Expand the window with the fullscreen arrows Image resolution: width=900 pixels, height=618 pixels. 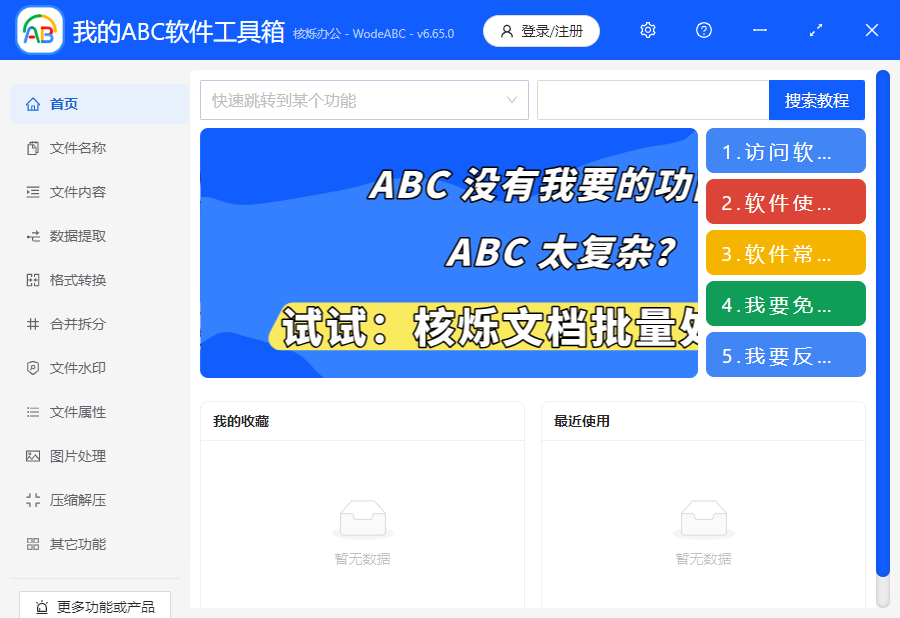[x=816, y=30]
